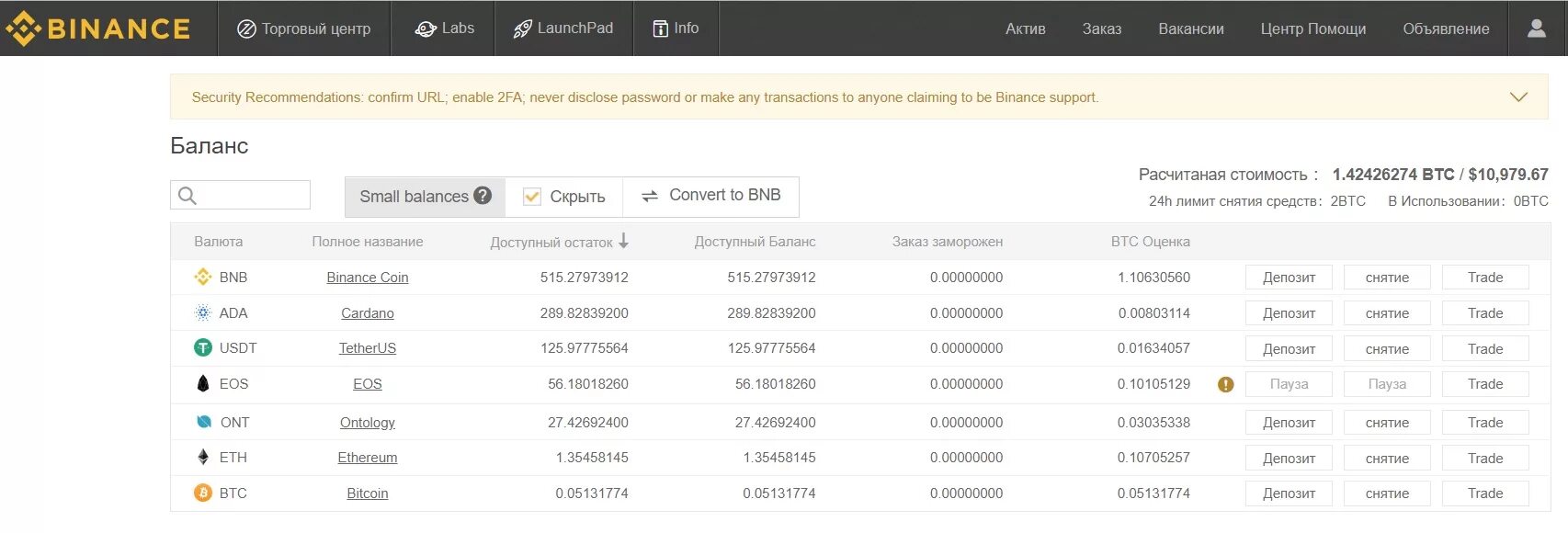Click the Полное название column header
The height and width of the screenshot is (533, 1568).
coord(368,242)
